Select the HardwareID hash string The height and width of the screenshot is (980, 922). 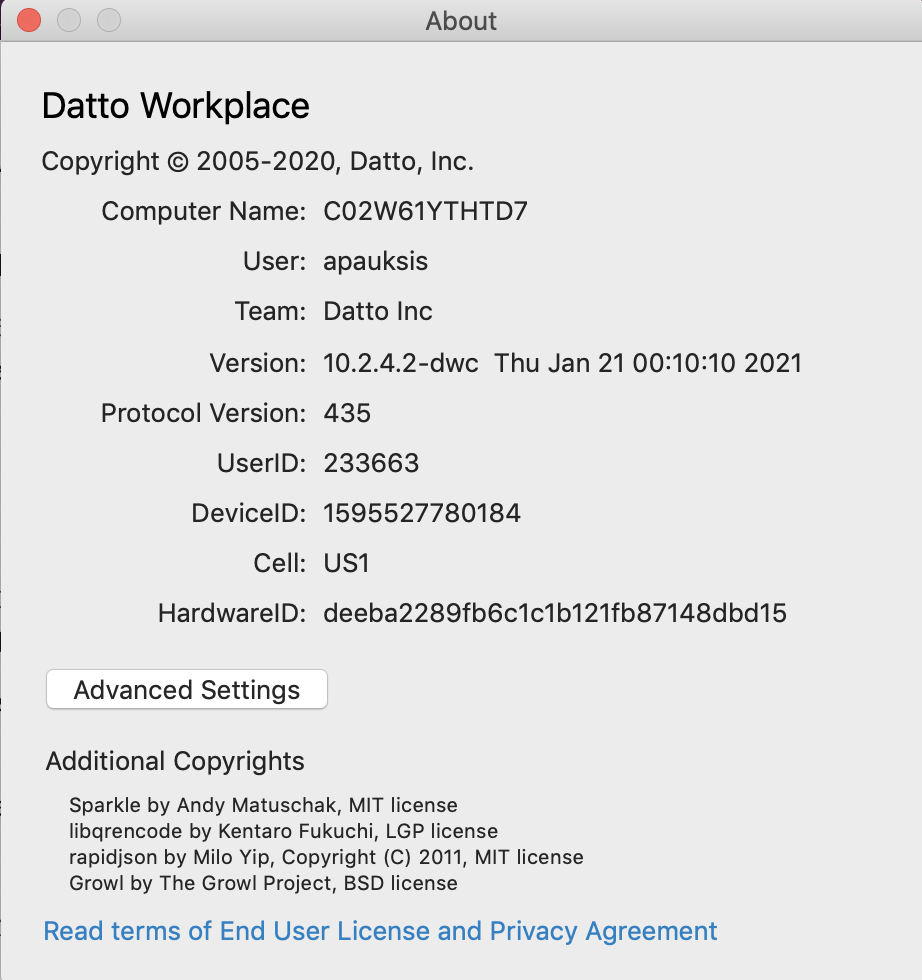click(555, 614)
